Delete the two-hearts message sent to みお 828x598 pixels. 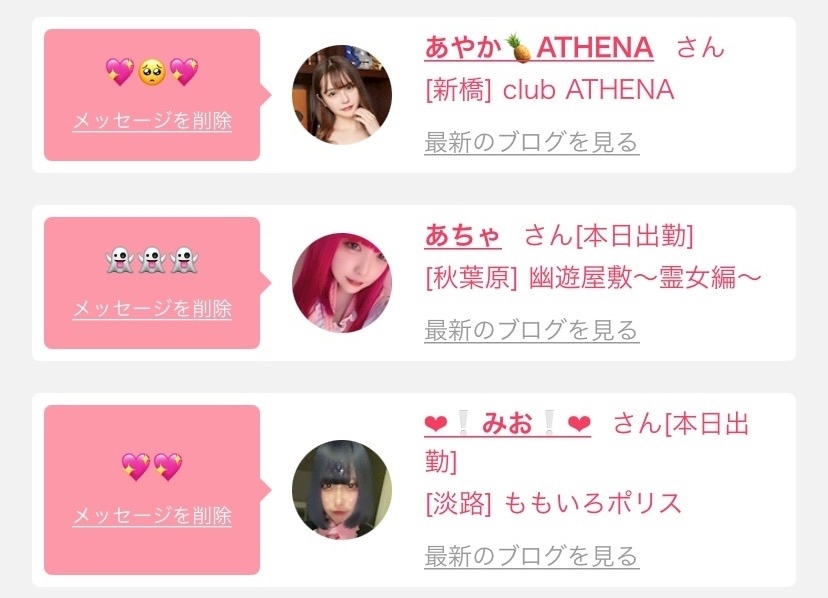click(x=152, y=516)
